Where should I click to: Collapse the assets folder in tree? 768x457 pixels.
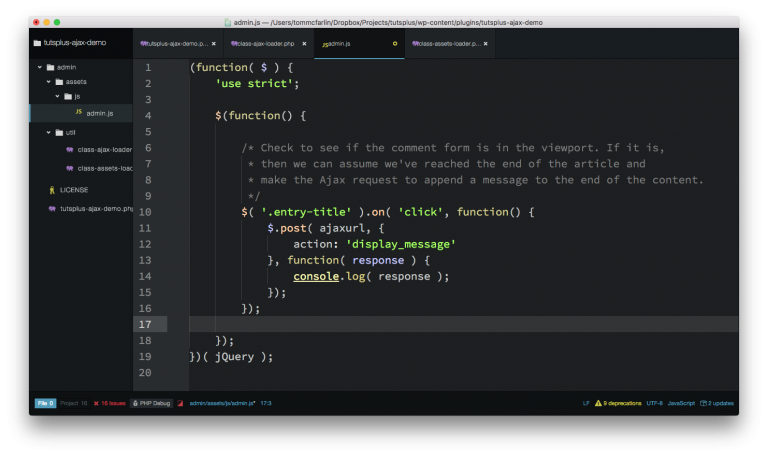point(48,82)
